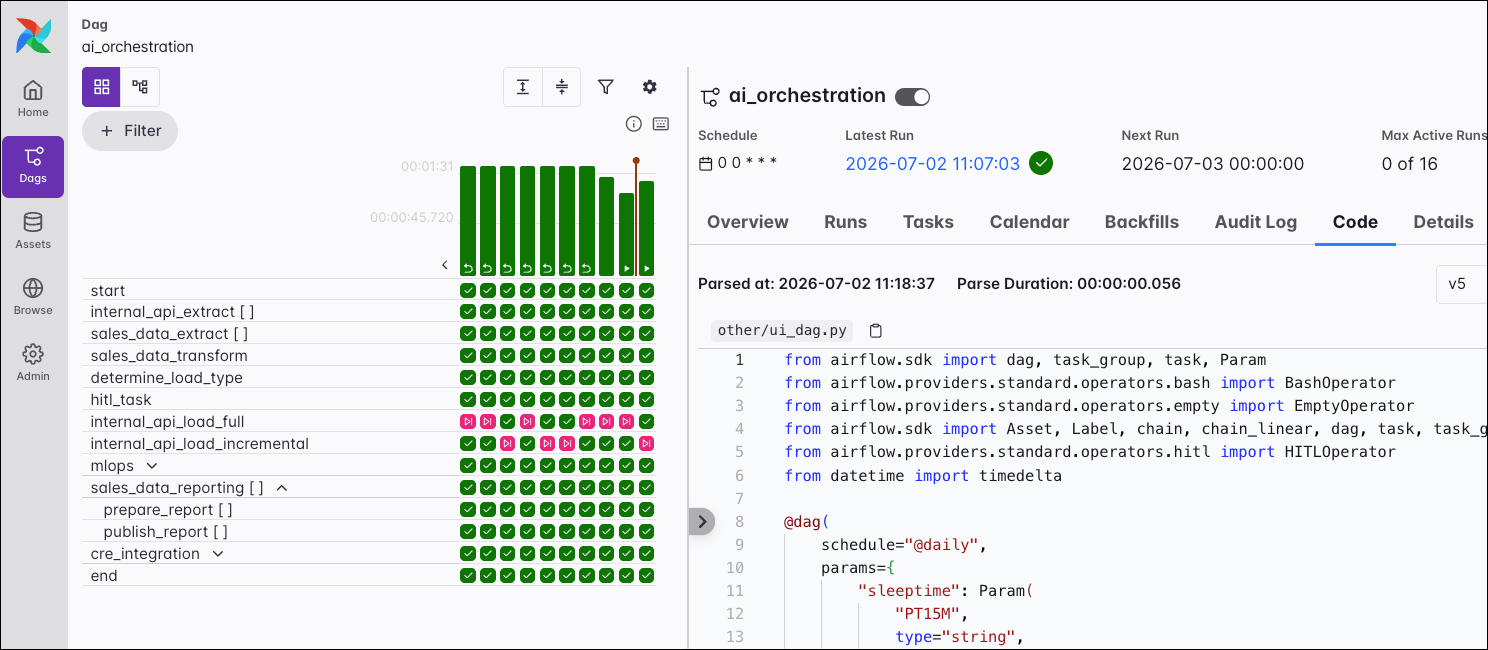Open mlops group status in latest run
Viewport: 1488px width, 650px height.
click(647, 465)
